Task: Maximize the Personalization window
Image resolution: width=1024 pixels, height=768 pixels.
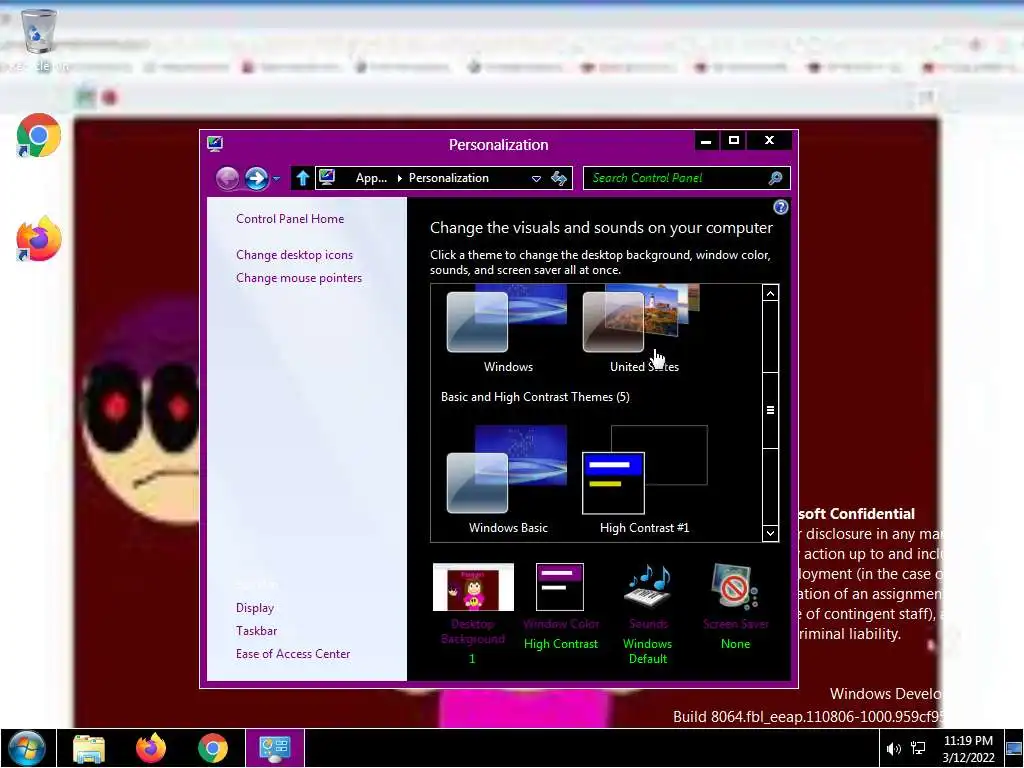Action: click(x=734, y=140)
